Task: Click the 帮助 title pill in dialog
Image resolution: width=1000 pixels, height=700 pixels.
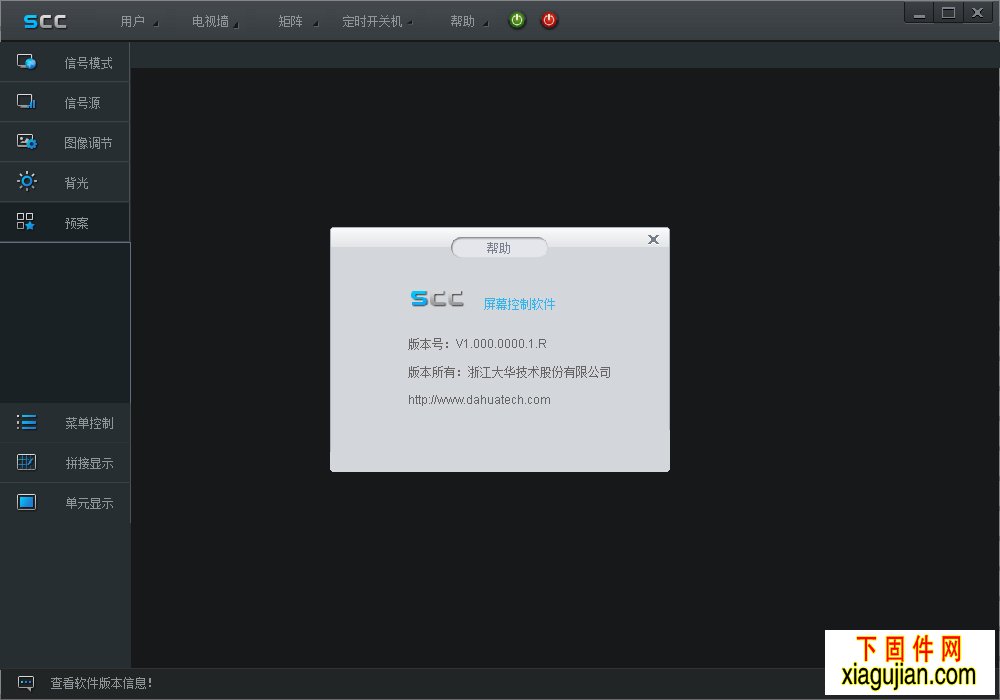Action: pos(499,248)
